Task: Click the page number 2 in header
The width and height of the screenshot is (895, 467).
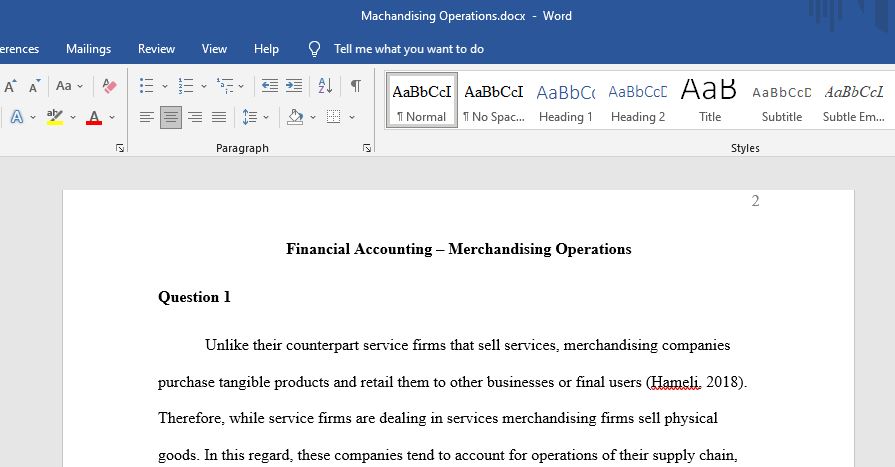Action: (755, 201)
